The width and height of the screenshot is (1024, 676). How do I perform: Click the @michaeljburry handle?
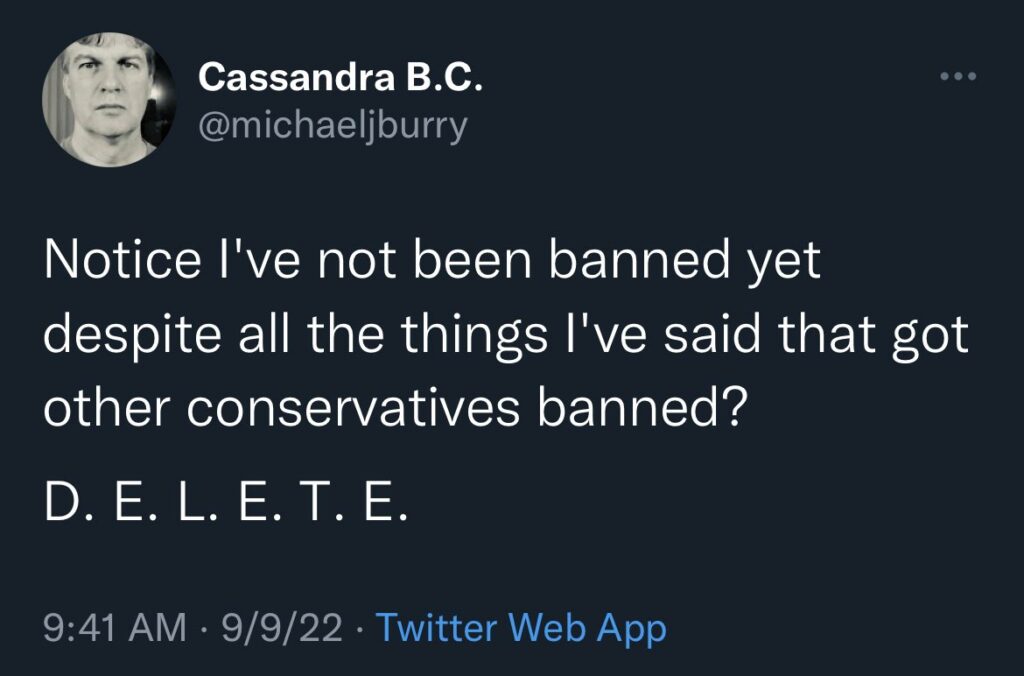(333, 128)
